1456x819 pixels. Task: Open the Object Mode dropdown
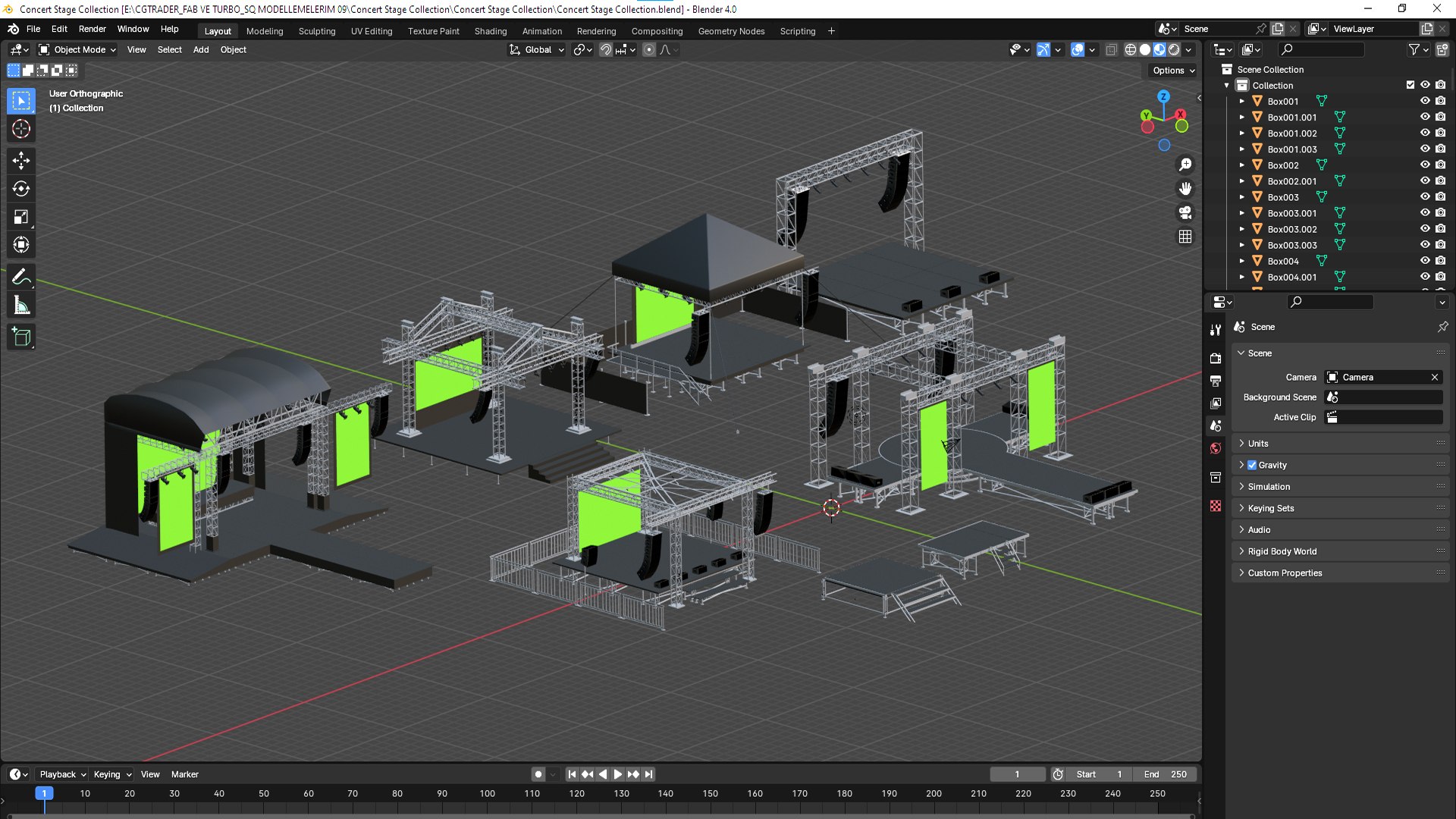[x=77, y=49]
